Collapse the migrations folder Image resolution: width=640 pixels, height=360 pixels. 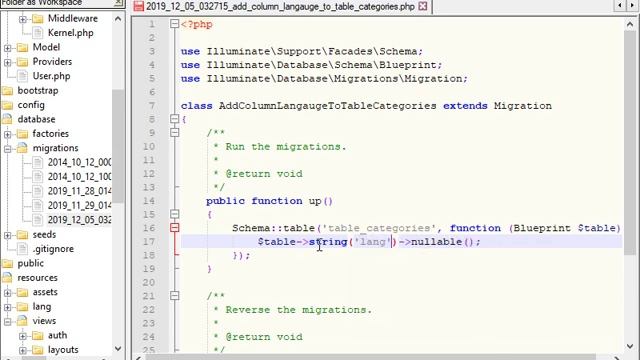(x=8, y=149)
